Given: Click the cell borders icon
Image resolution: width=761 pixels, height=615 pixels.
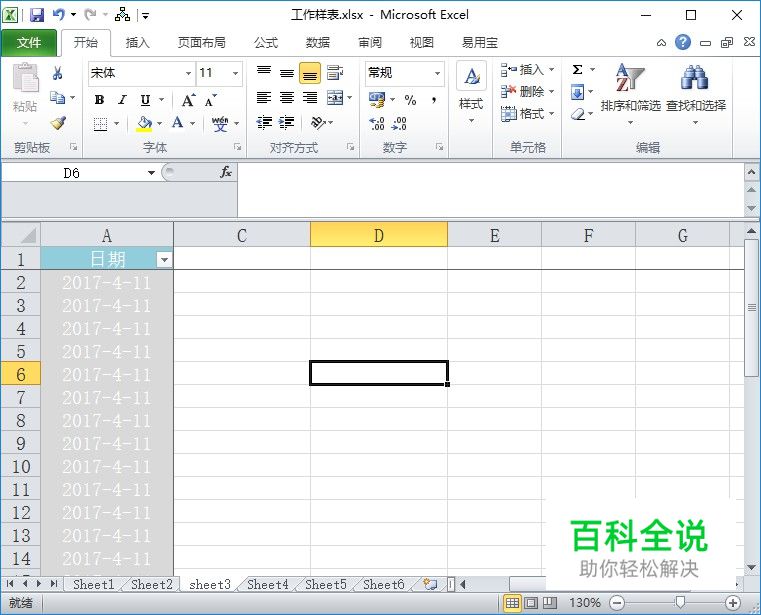Looking at the screenshot, I should pos(100,124).
